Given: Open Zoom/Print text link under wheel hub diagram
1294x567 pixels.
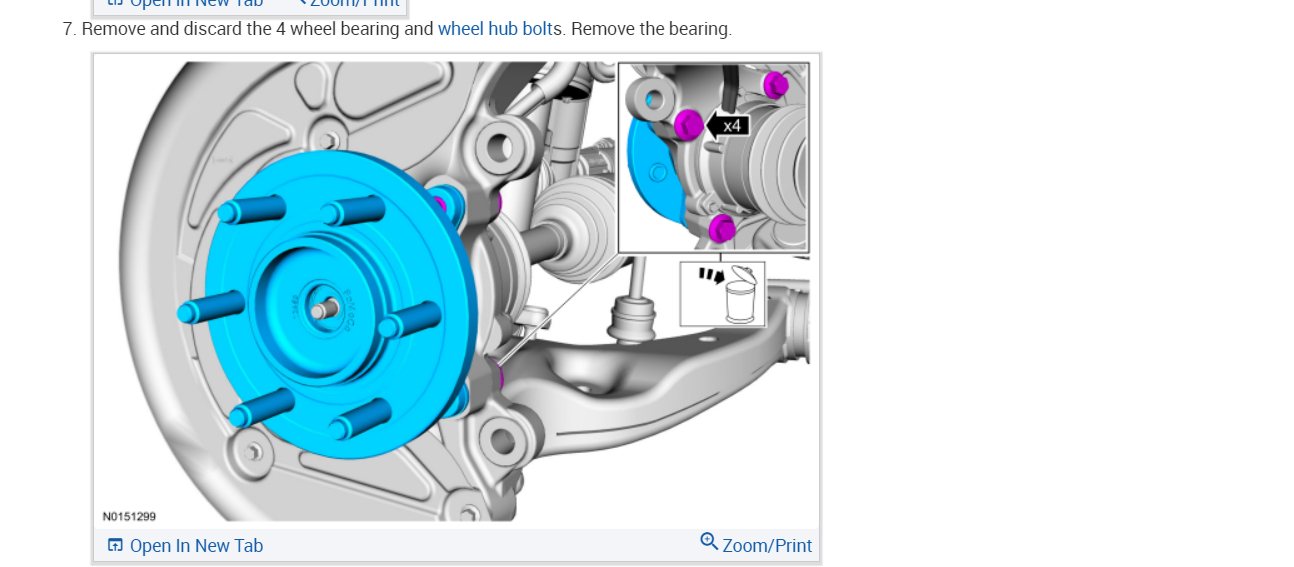Looking at the screenshot, I should (x=767, y=546).
